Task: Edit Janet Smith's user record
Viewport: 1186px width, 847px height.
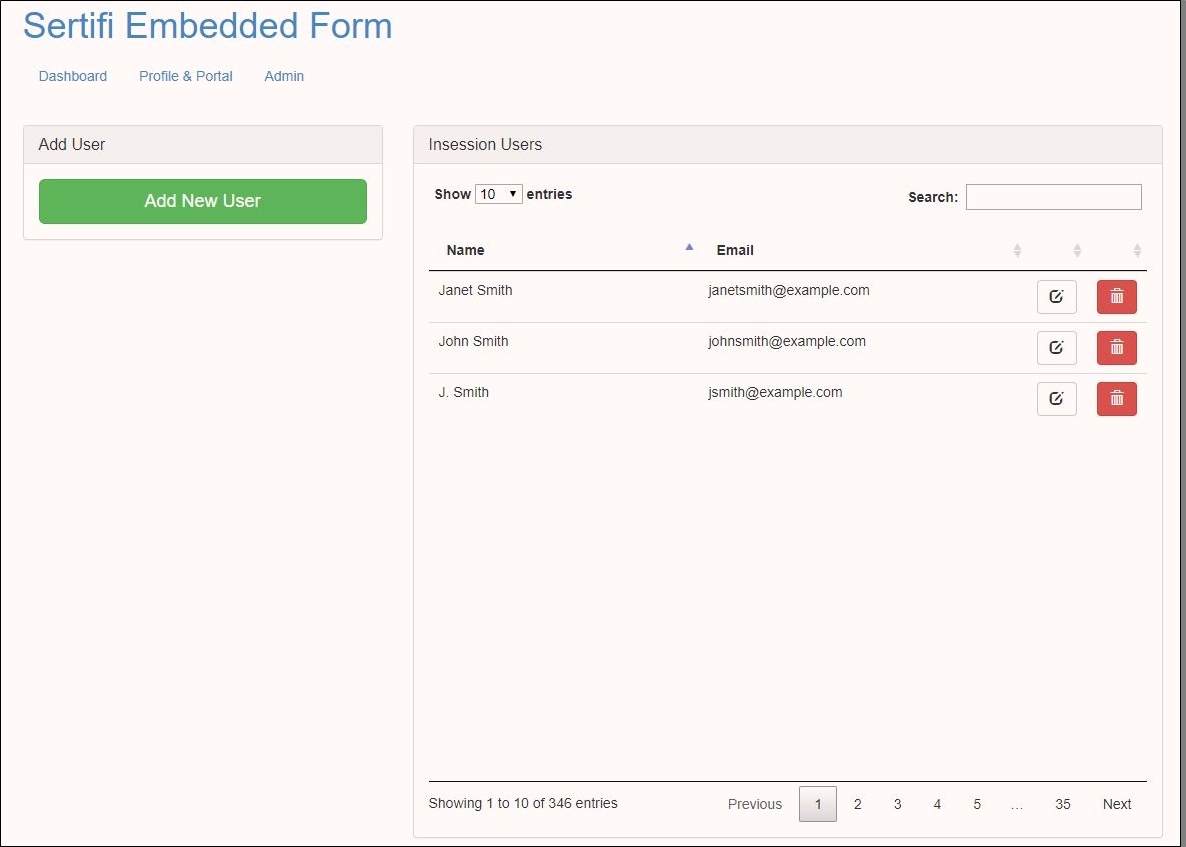Action: 1056,297
